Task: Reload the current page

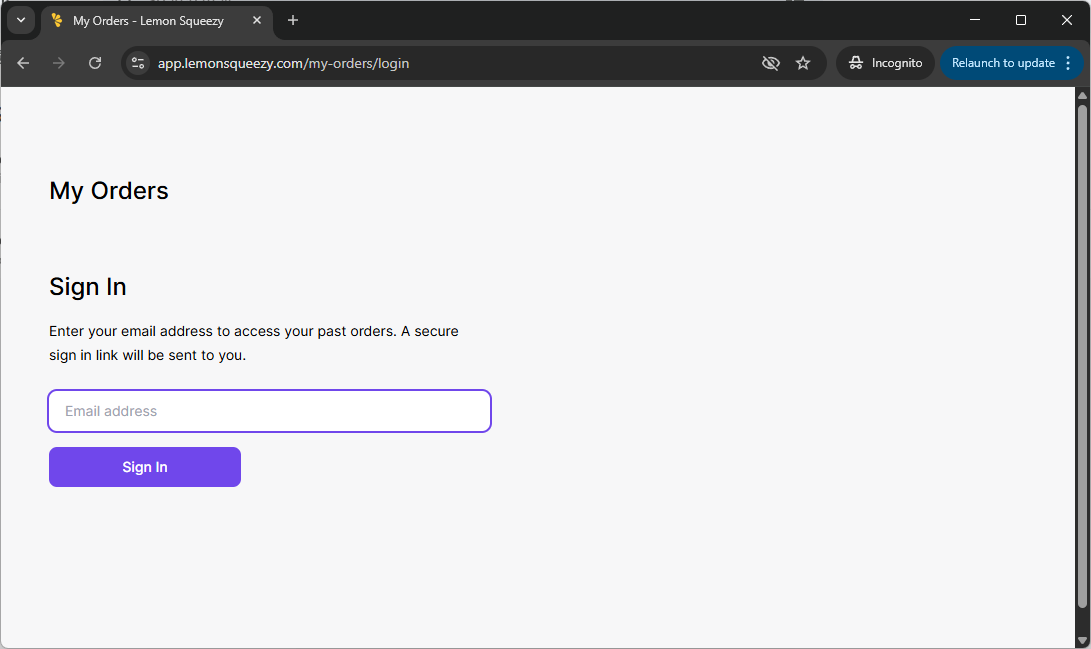Action: click(x=95, y=63)
